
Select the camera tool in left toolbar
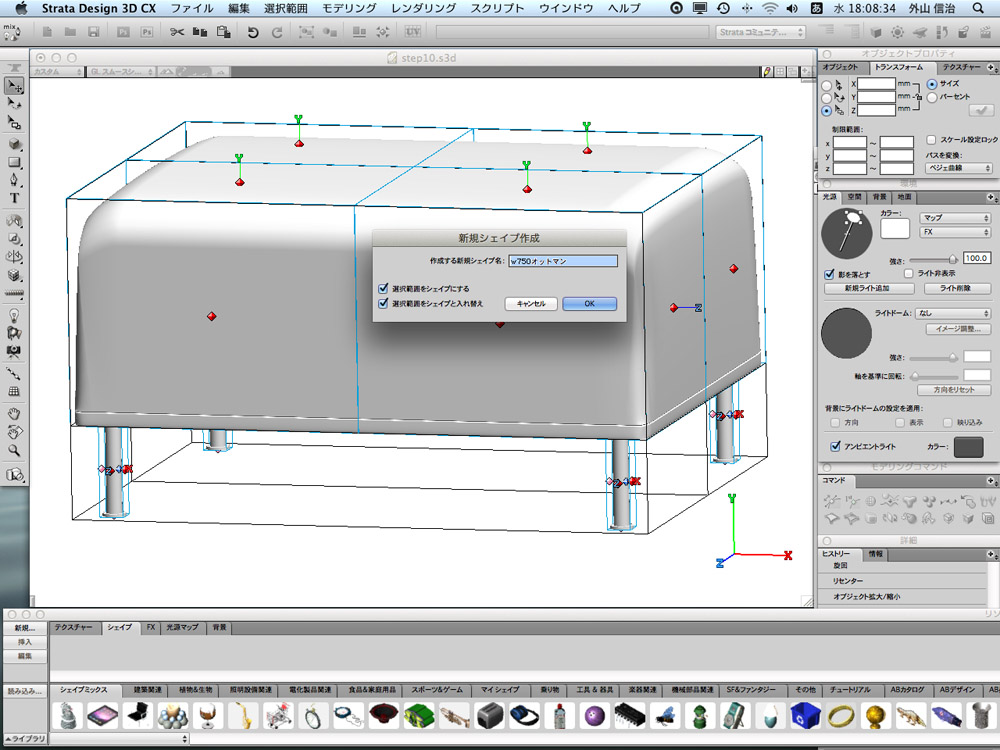(14, 351)
